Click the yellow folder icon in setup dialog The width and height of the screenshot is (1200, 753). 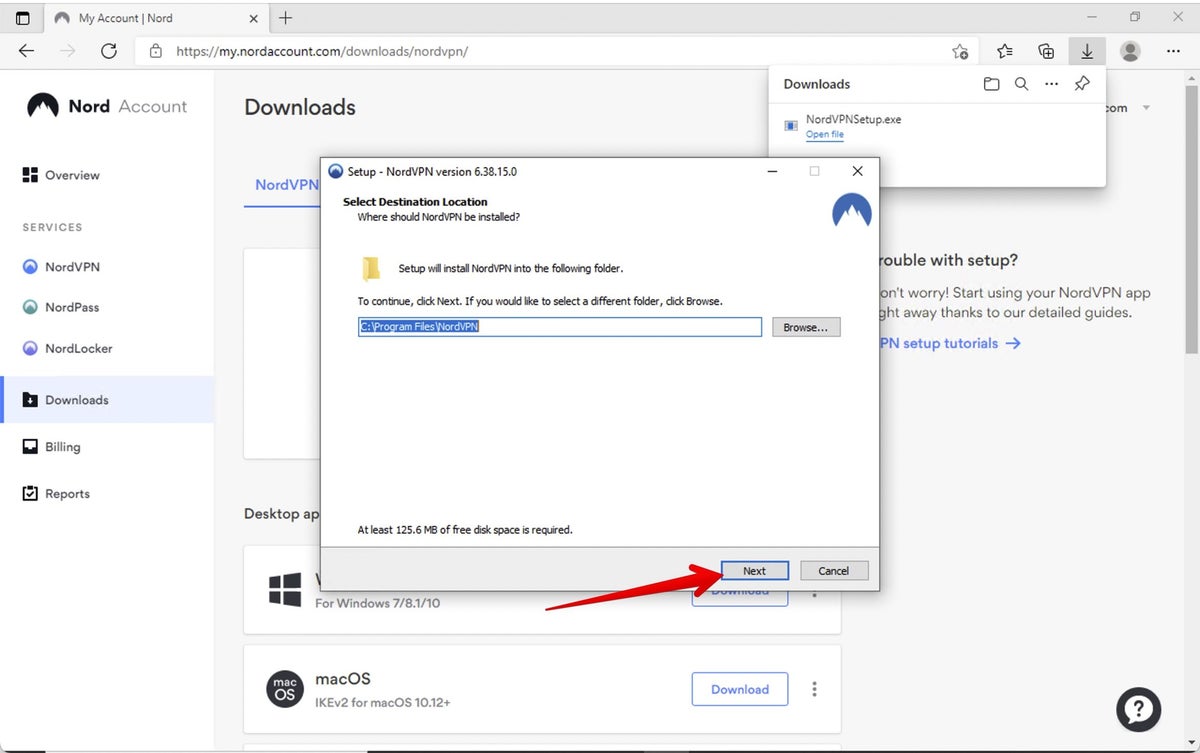pyautogui.click(x=372, y=269)
